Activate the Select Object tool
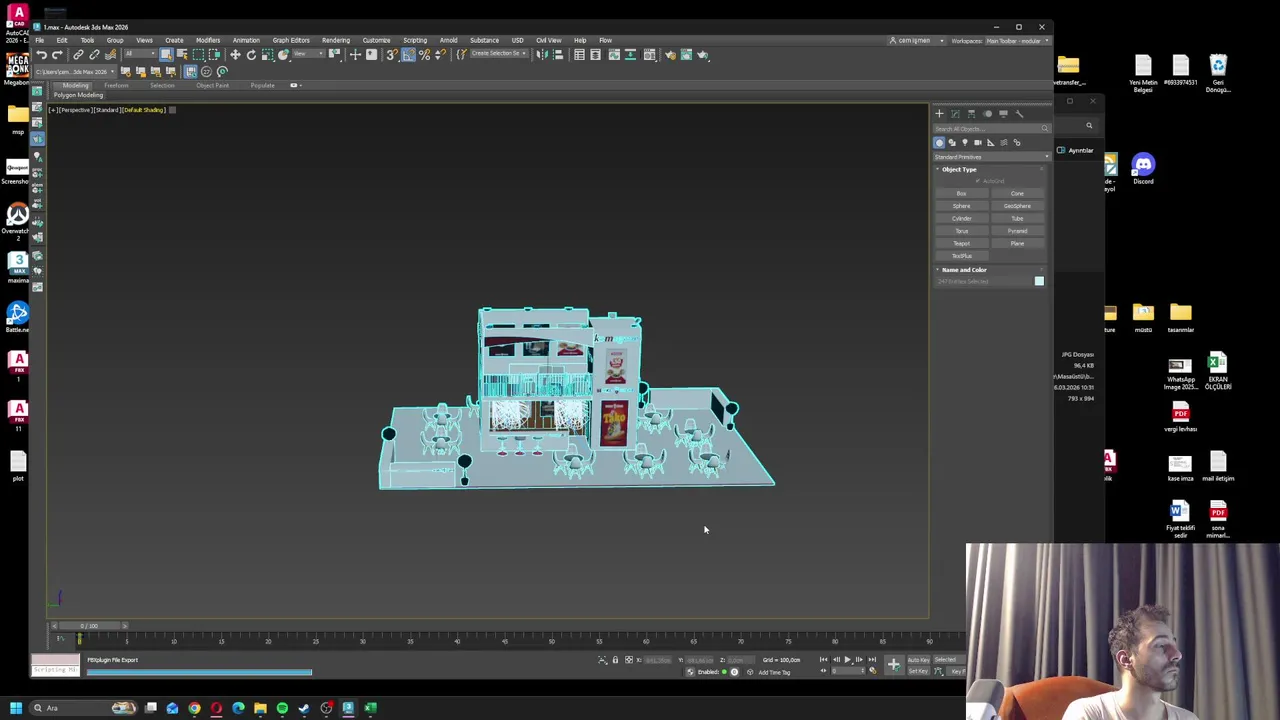This screenshot has width=1280, height=720. pyautogui.click(x=166, y=54)
